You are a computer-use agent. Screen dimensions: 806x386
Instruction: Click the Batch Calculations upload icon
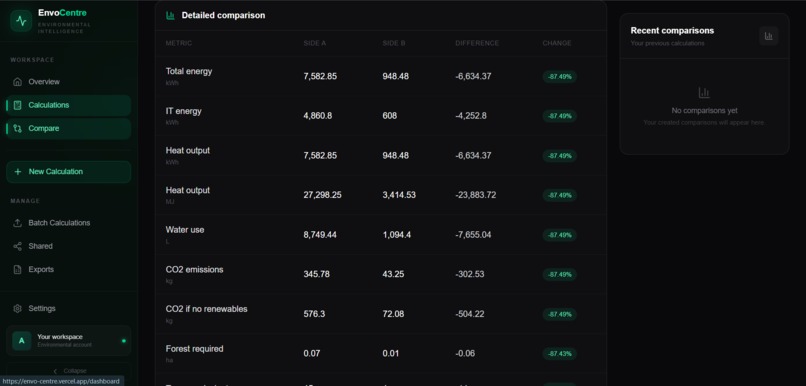coord(17,223)
